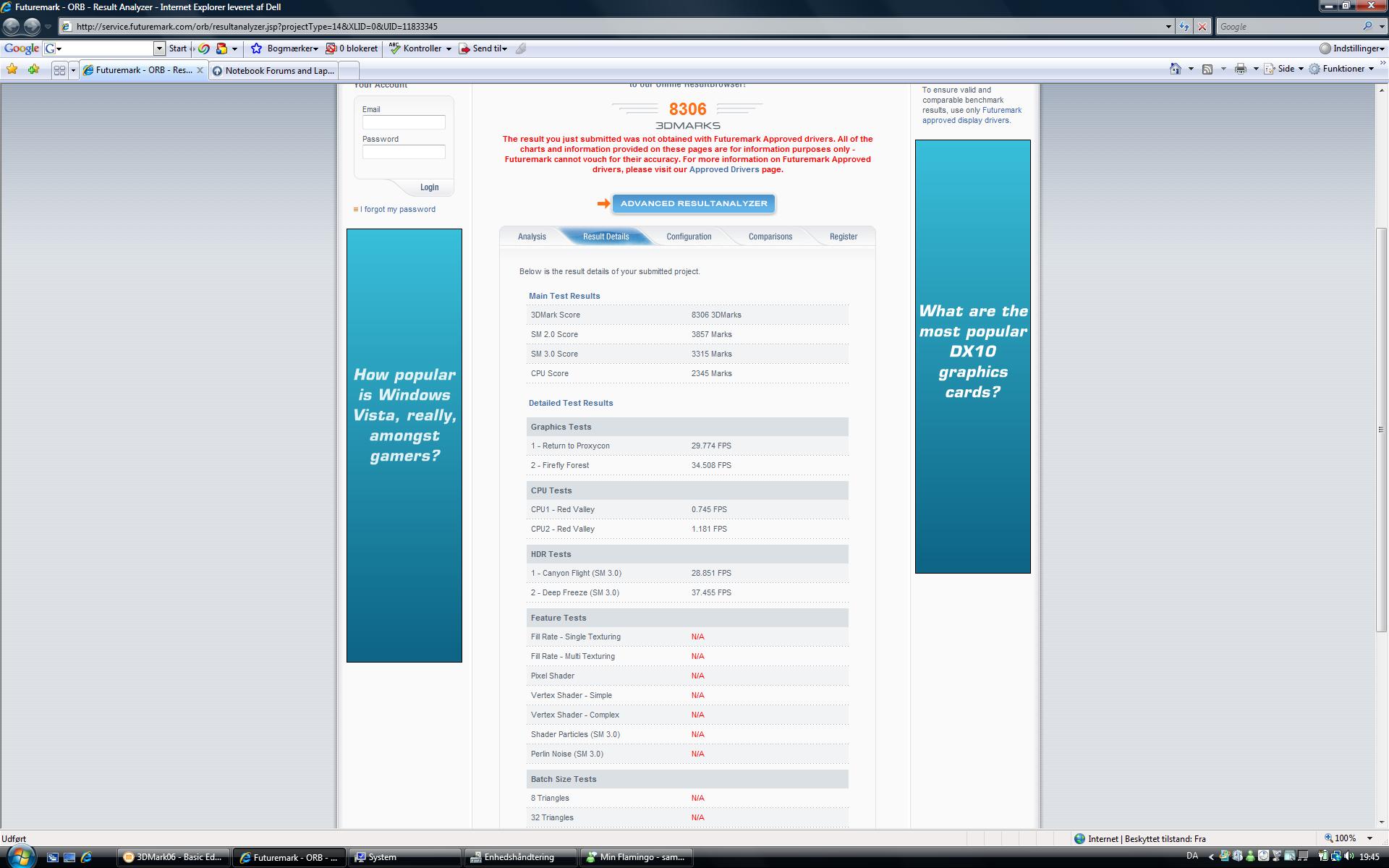Click the Print icon

pyautogui.click(x=1241, y=69)
